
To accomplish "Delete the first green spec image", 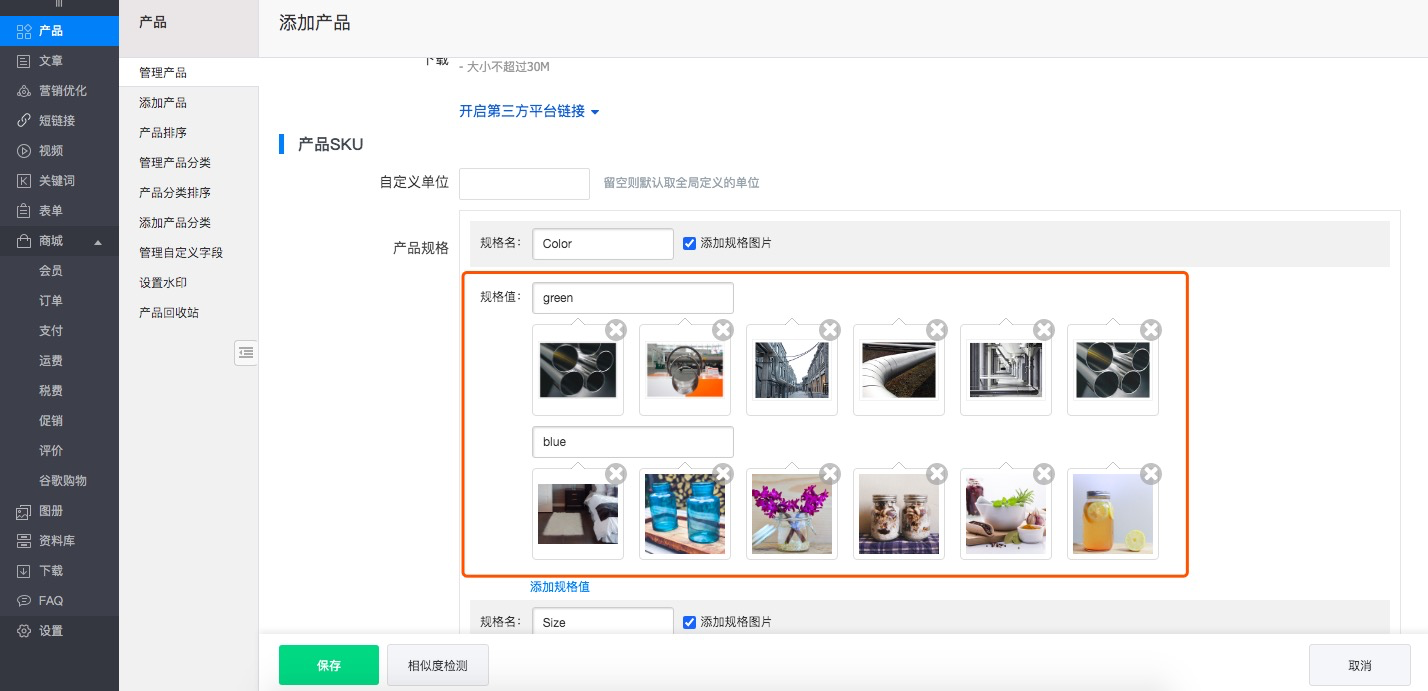I will coord(616,330).
